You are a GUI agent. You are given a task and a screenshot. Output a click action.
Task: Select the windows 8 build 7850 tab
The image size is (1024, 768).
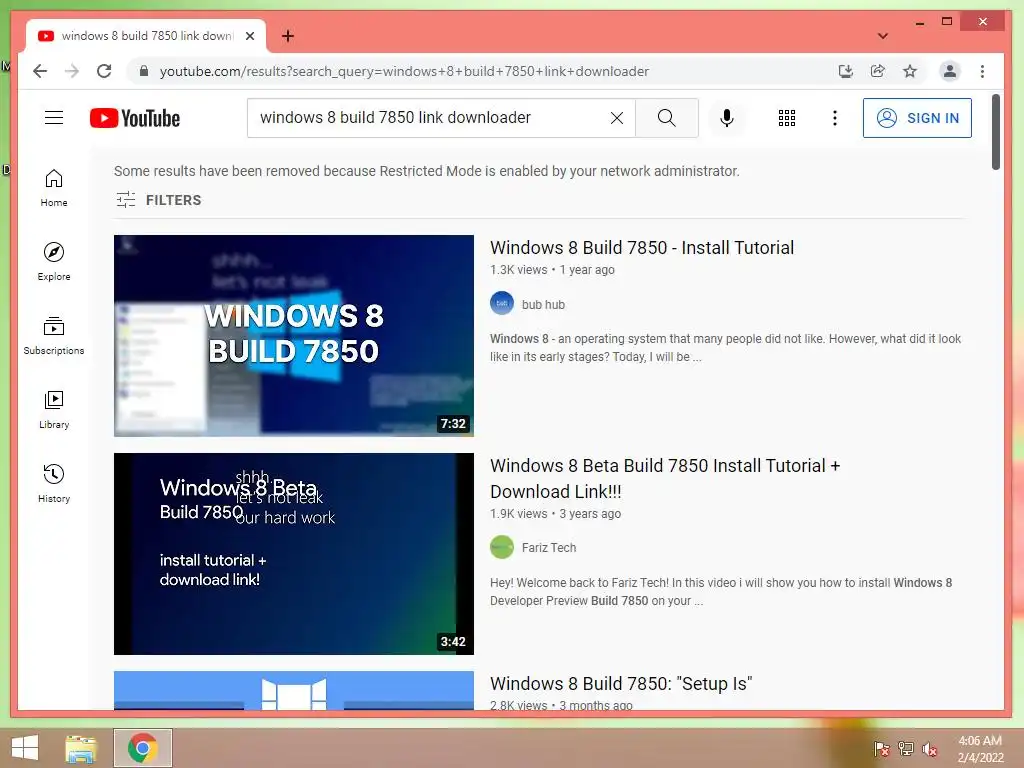pyautogui.click(x=146, y=36)
